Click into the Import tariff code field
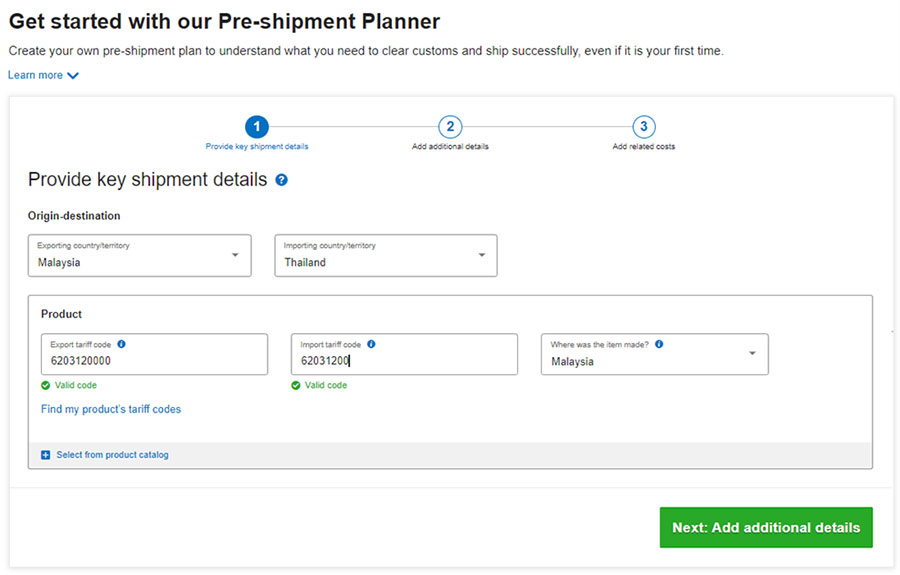Image resolution: width=900 pixels, height=575 pixels. [x=404, y=361]
